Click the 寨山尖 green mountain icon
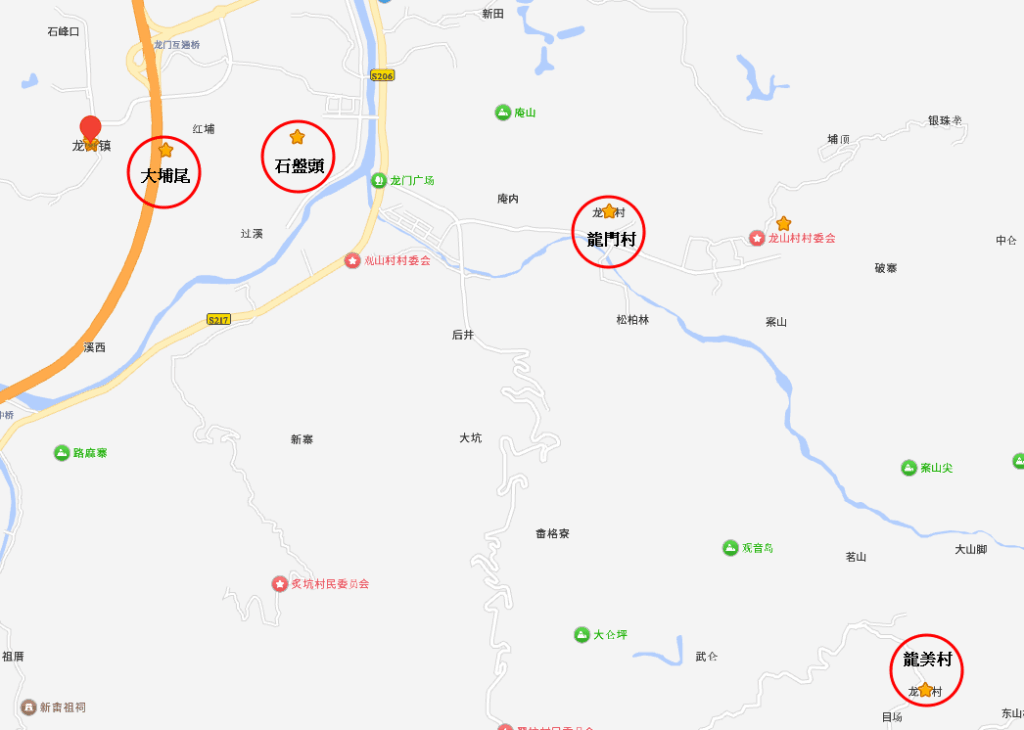The image size is (1024, 730). pos(908,468)
